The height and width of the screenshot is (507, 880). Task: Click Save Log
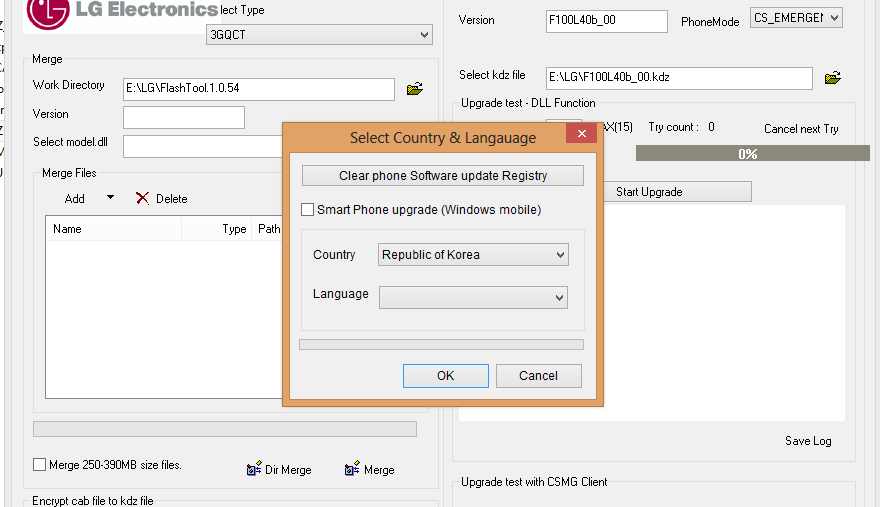click(x=808, y=441)
